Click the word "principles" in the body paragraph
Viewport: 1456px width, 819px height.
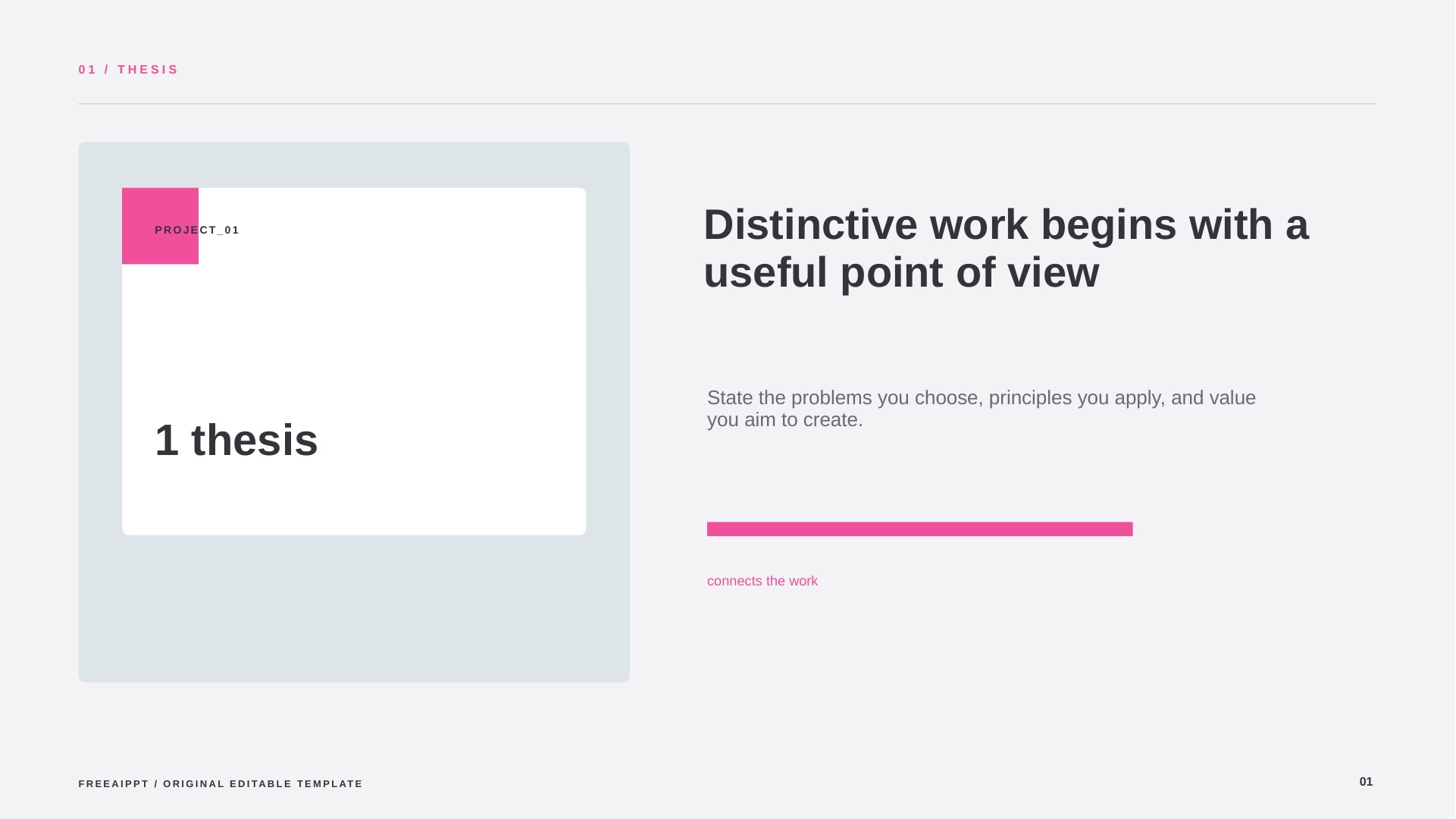tap(1030, 398)
